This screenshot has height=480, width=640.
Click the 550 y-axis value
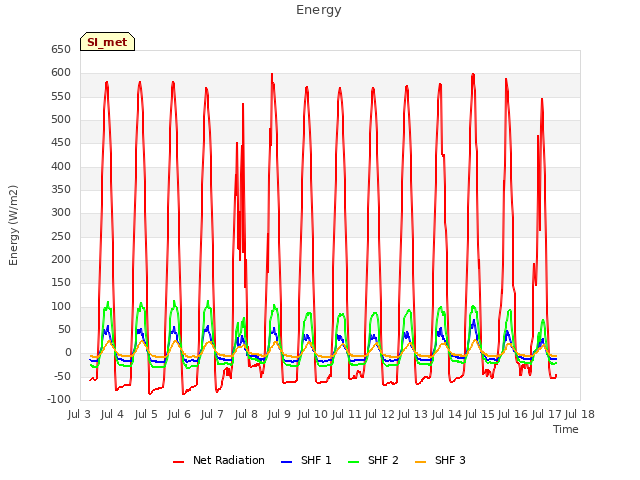(x=61, y=97)
